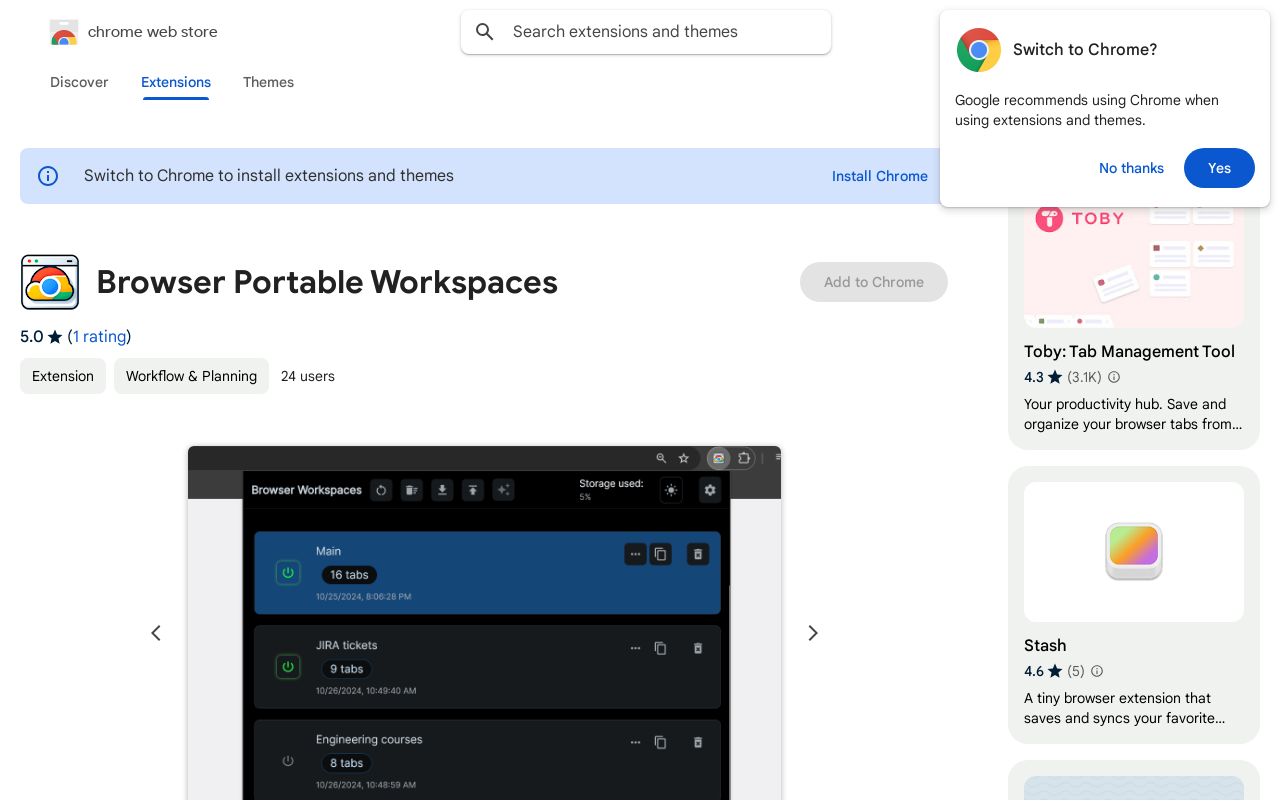Switch to the Themes tab
The width and height of the screenshot is (1280, 800).
coord(268,82)
